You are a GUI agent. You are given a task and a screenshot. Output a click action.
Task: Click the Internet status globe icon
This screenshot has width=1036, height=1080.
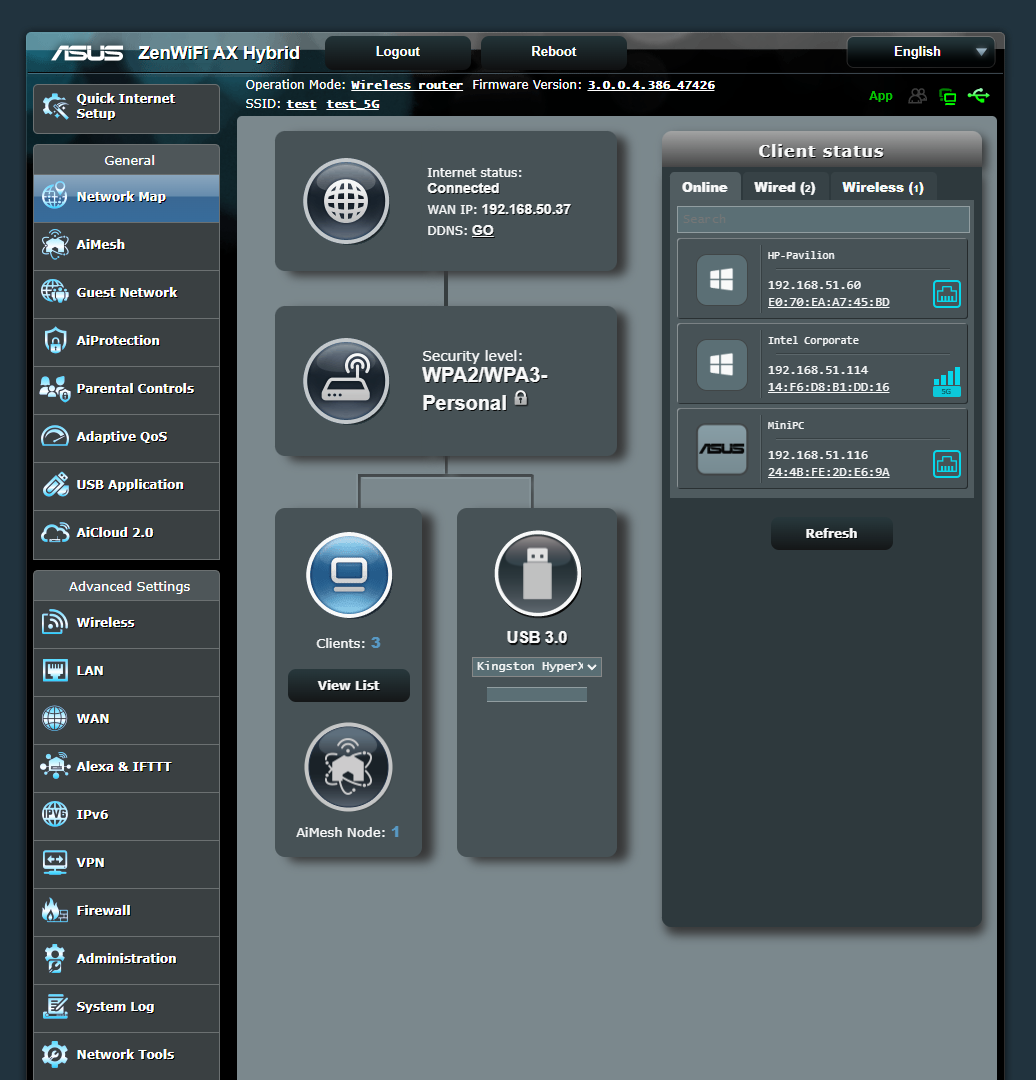point(346,201)
